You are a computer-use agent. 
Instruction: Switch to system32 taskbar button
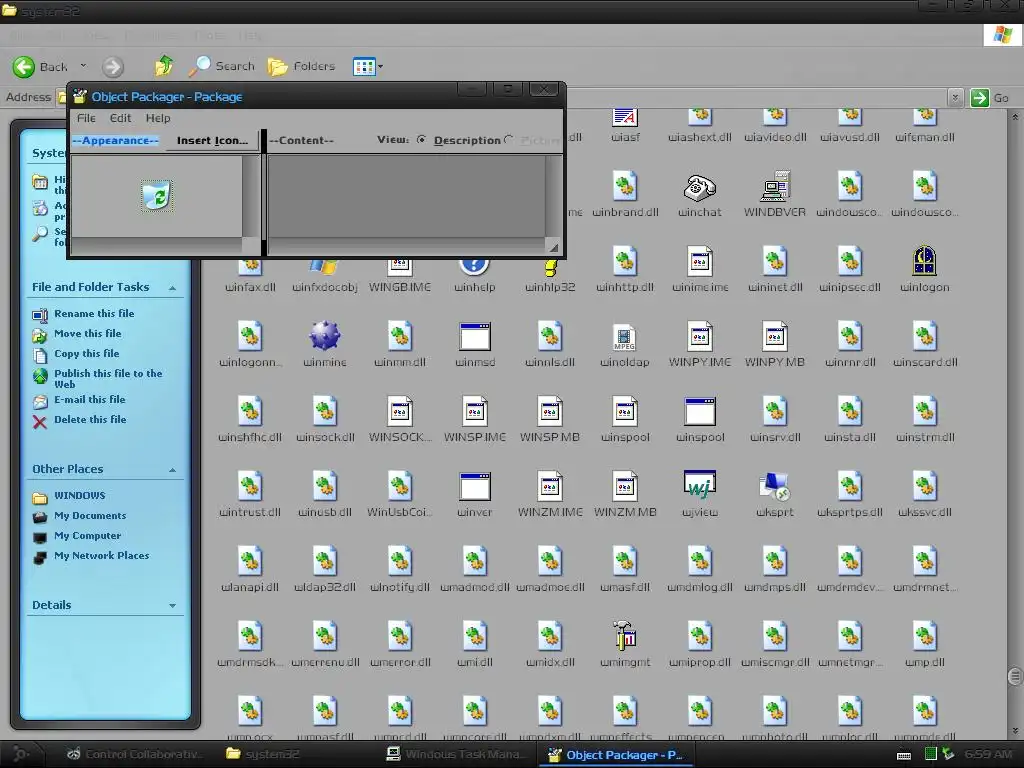263,754
